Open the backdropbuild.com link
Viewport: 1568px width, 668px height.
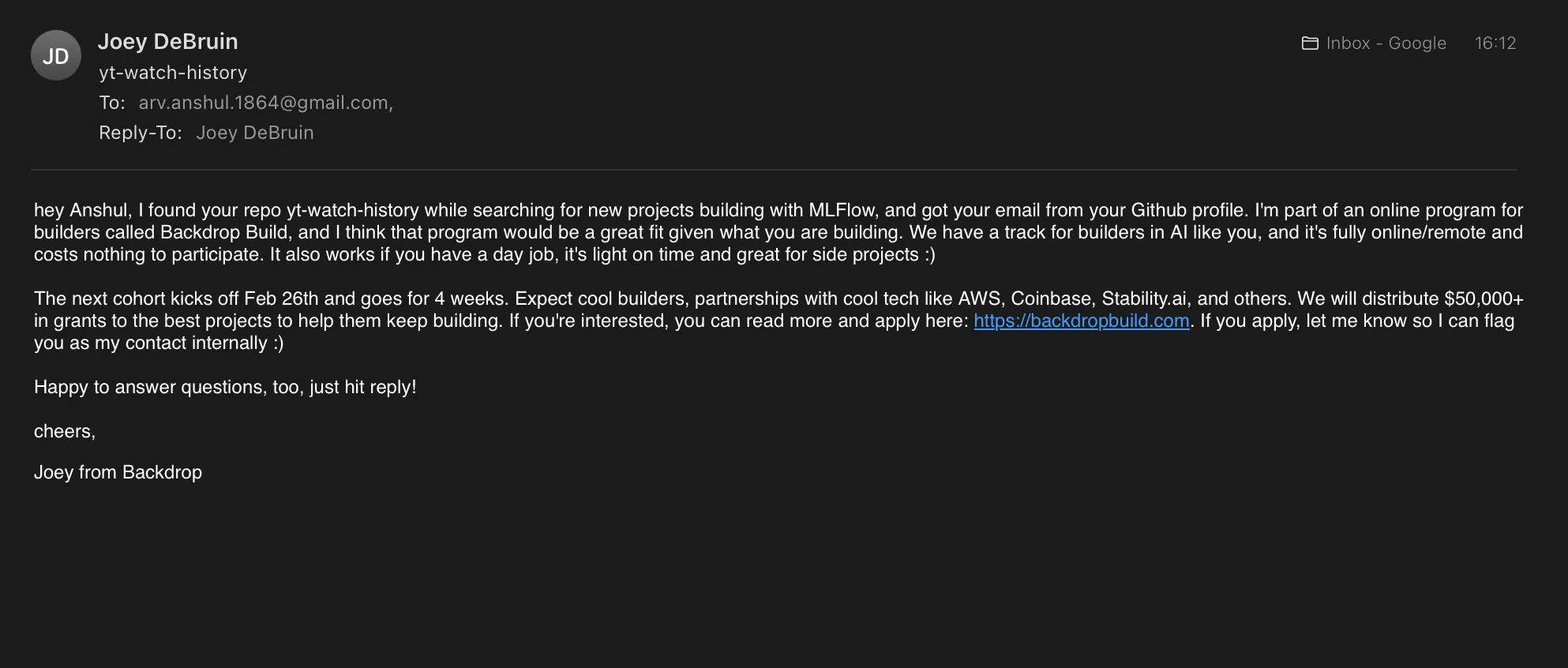coord(1081,321)
